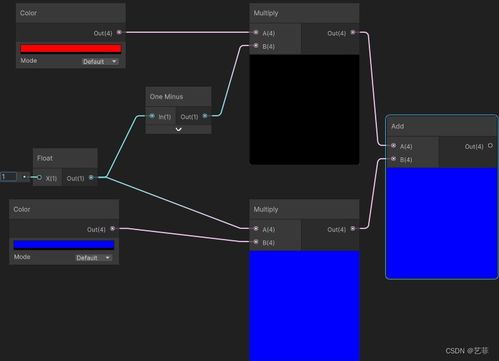Click the blue preview of the Add node

click(442, 223)
